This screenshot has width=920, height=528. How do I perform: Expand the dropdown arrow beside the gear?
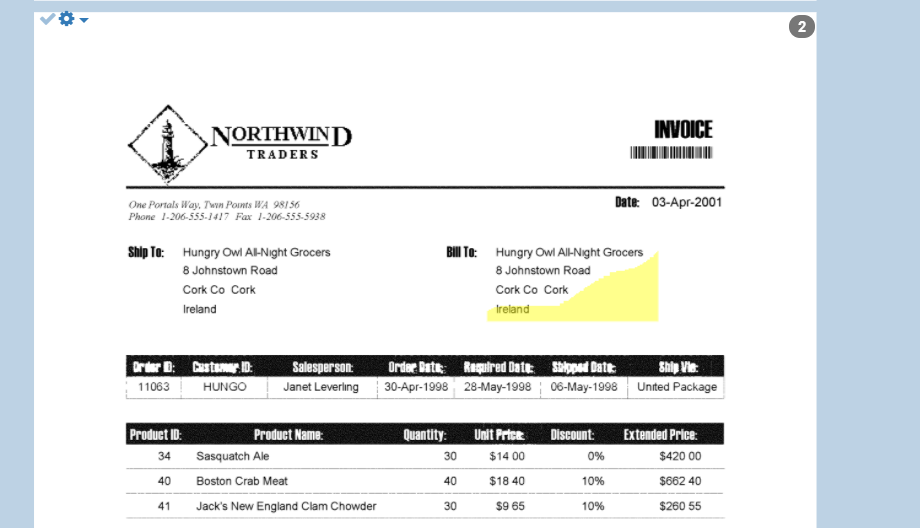84,20
